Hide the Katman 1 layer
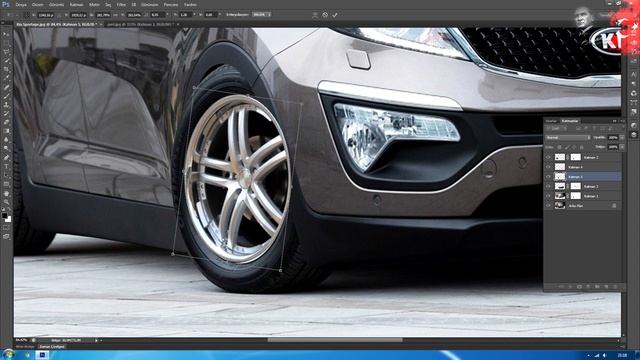This screenshot has width=640, height=360. tap(548, 196)
